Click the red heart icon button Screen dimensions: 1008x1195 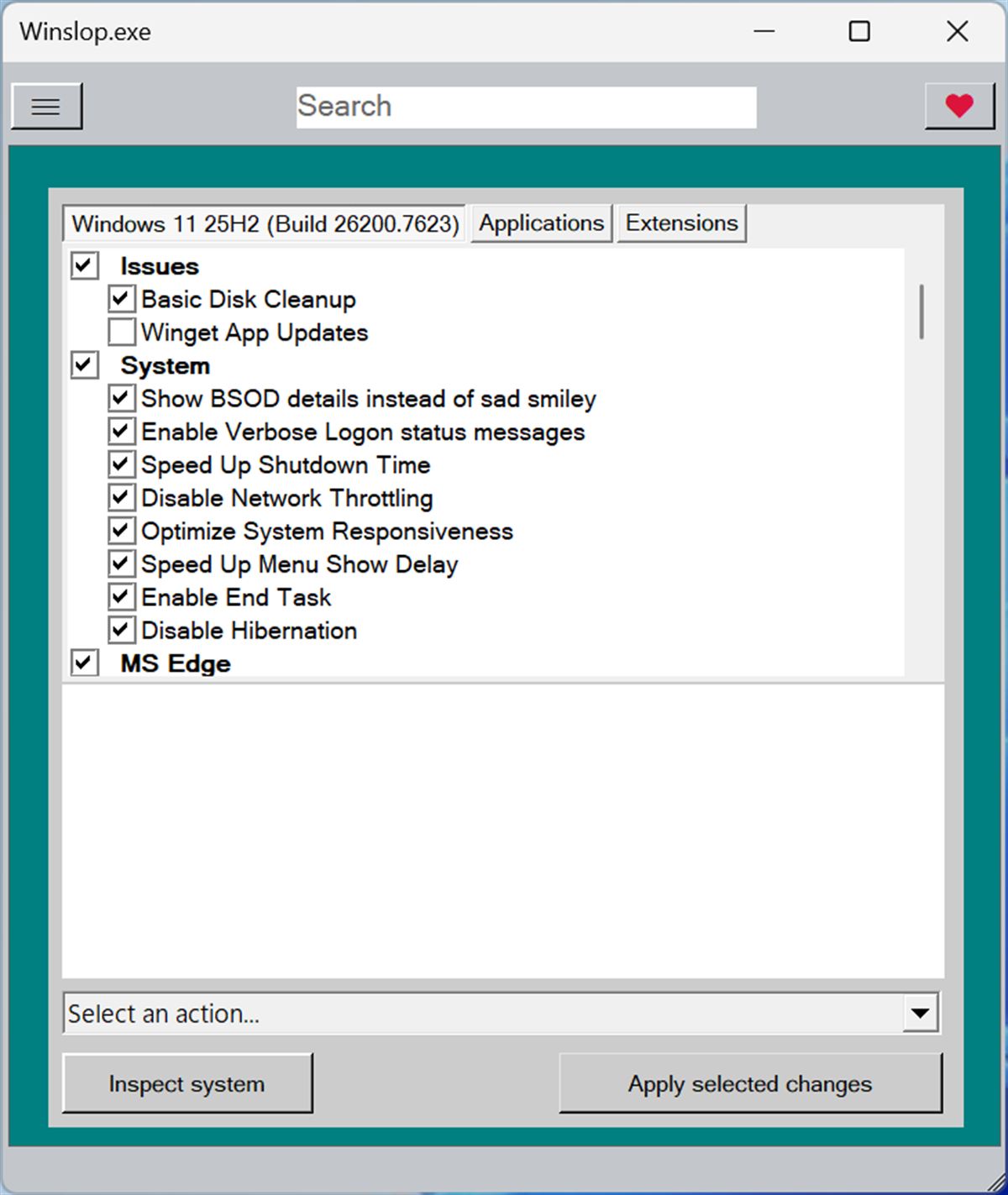958,107
